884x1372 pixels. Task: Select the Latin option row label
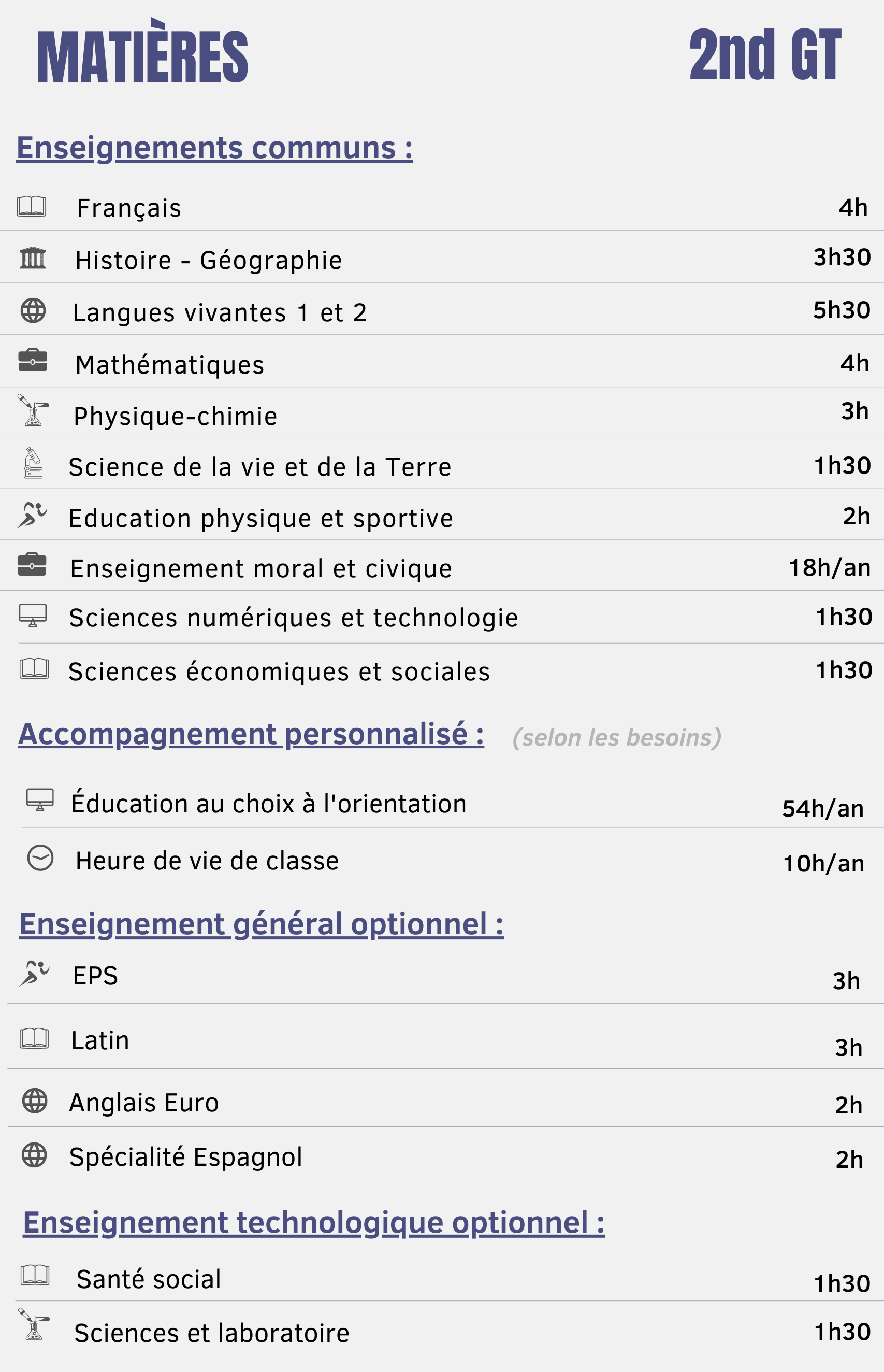click(x=100, y=1040)
